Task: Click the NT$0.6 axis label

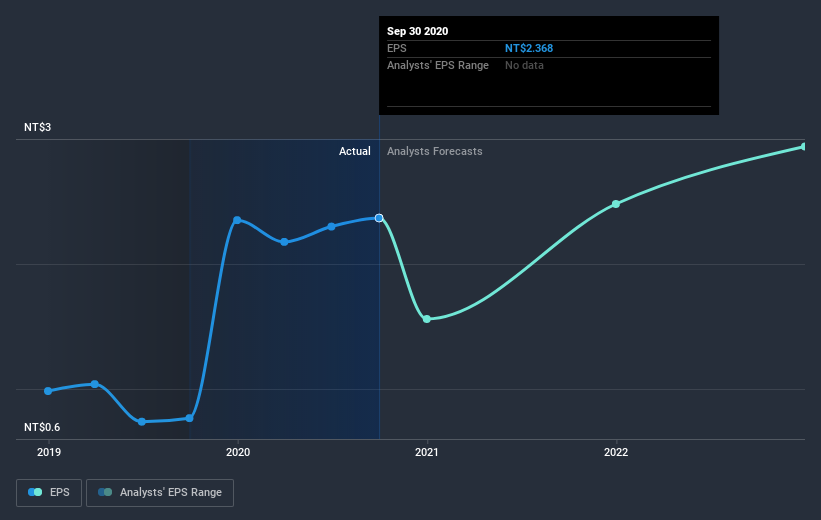Action: (42, 427)
